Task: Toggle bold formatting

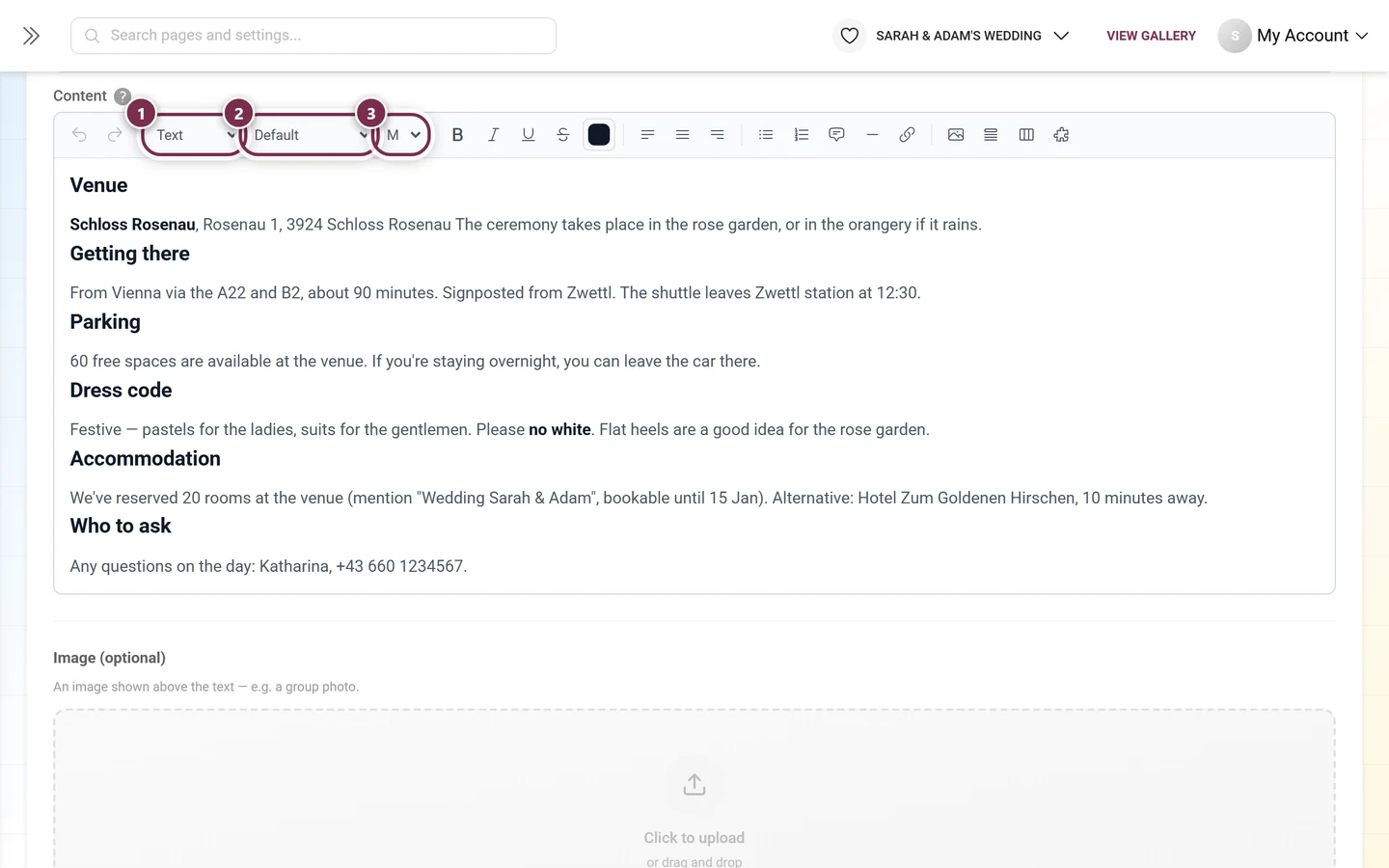Action: coord(458,135)
